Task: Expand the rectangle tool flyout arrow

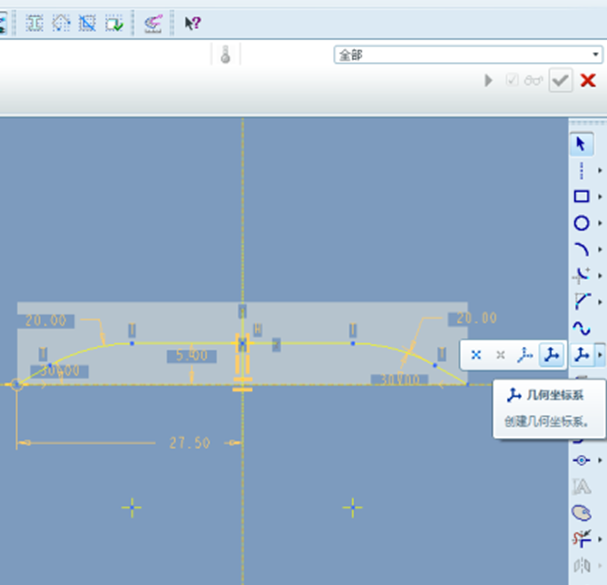Action: click(599, 197)
